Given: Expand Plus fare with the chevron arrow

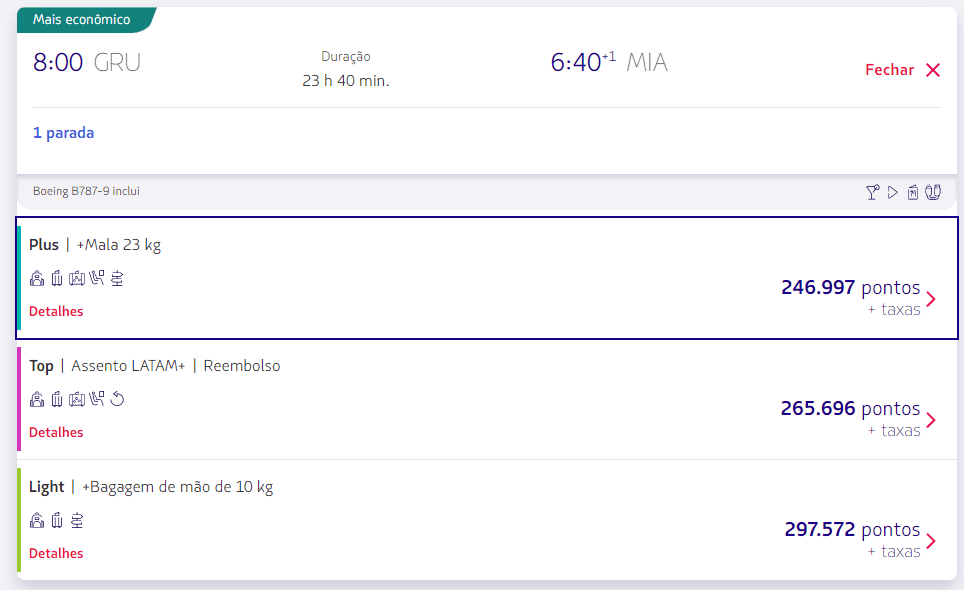Looking at the screenshot, I should tap(931, 299).
